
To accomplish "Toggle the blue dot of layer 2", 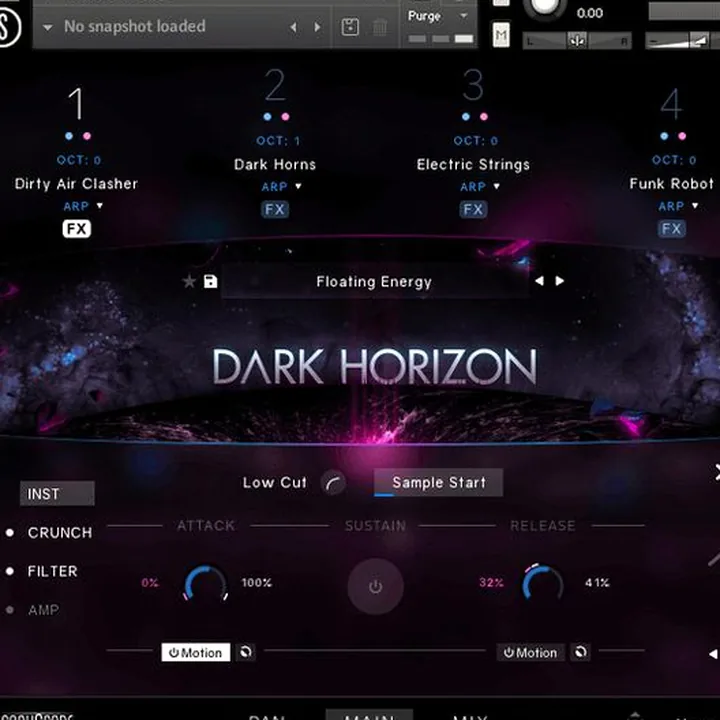I will coord(267,117).
